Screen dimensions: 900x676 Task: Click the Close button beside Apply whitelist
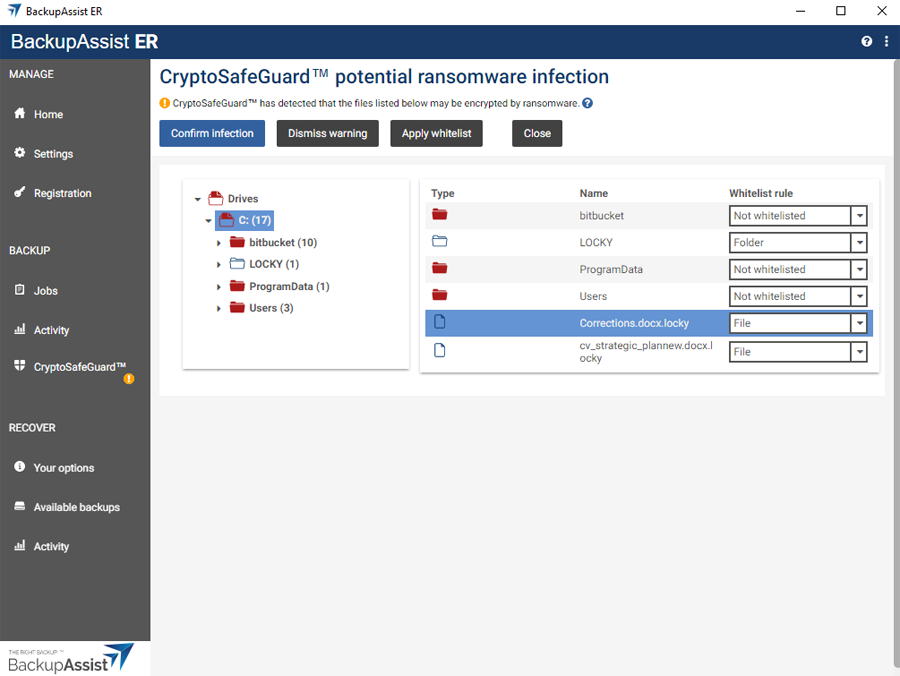[537, 133]
